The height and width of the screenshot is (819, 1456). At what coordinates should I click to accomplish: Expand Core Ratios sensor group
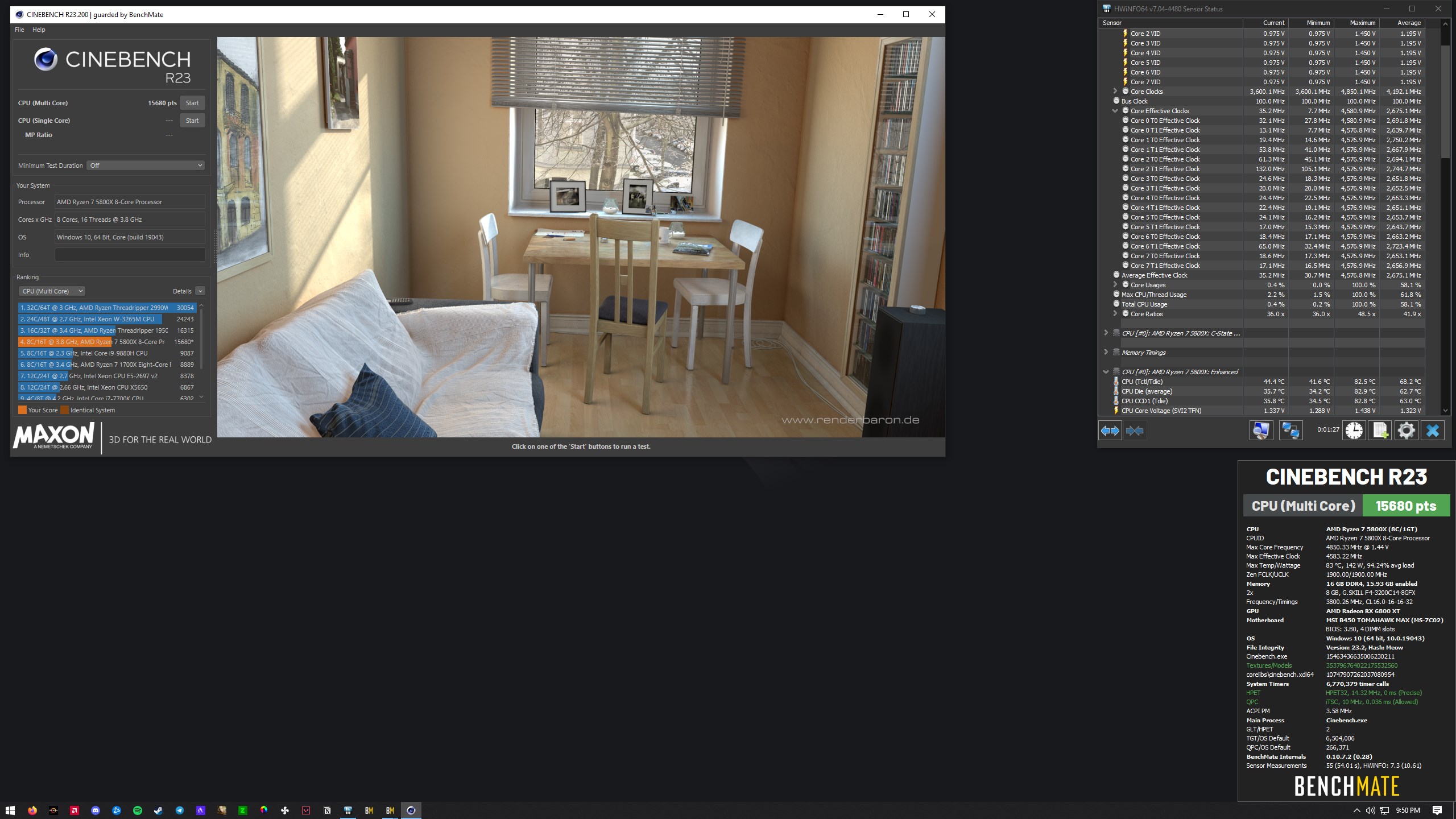1115,313
